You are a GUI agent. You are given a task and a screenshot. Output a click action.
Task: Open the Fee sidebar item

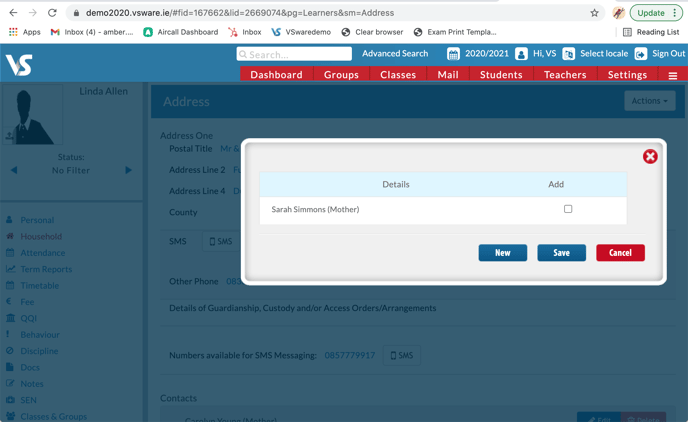pyautogui.click(x=27, y=302)
